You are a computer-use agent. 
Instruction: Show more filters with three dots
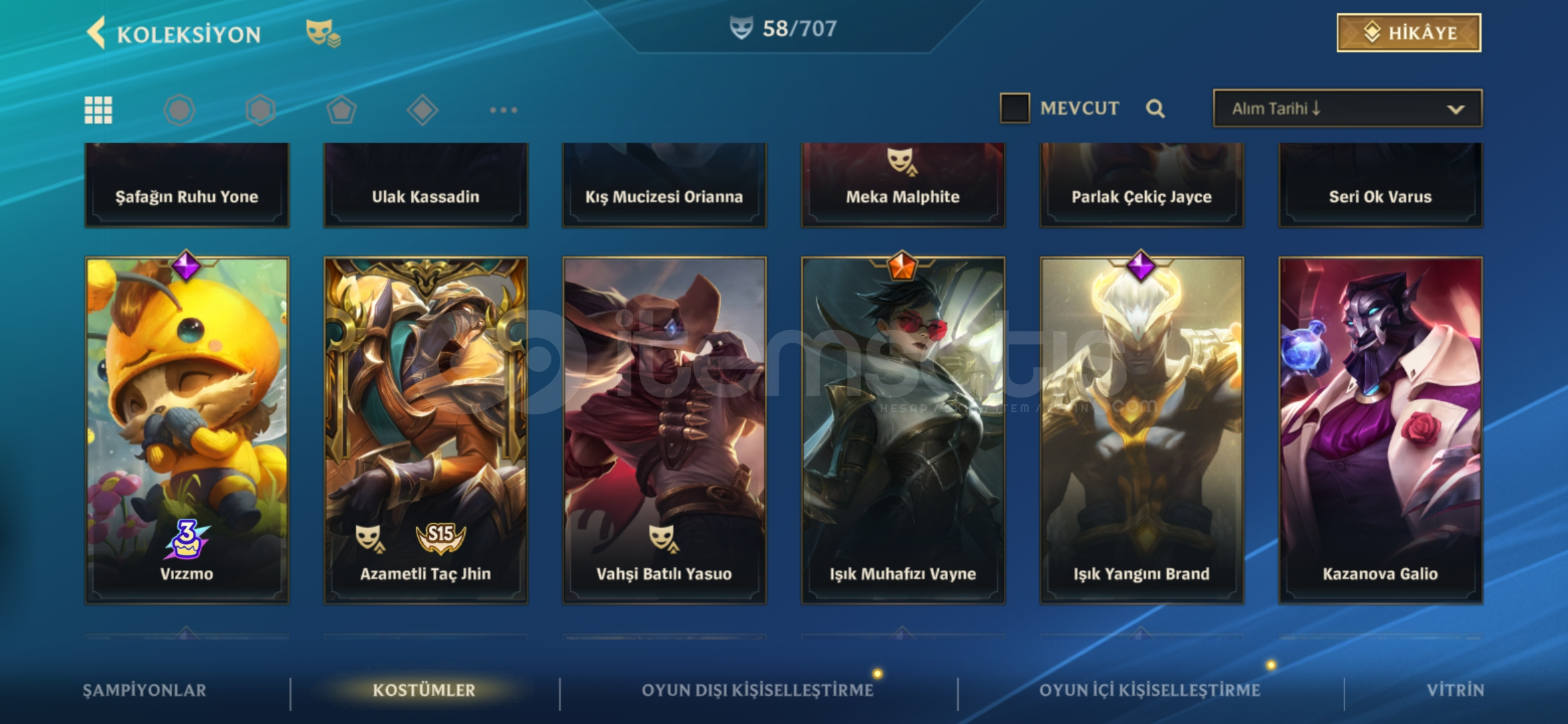tap(503, 110)
